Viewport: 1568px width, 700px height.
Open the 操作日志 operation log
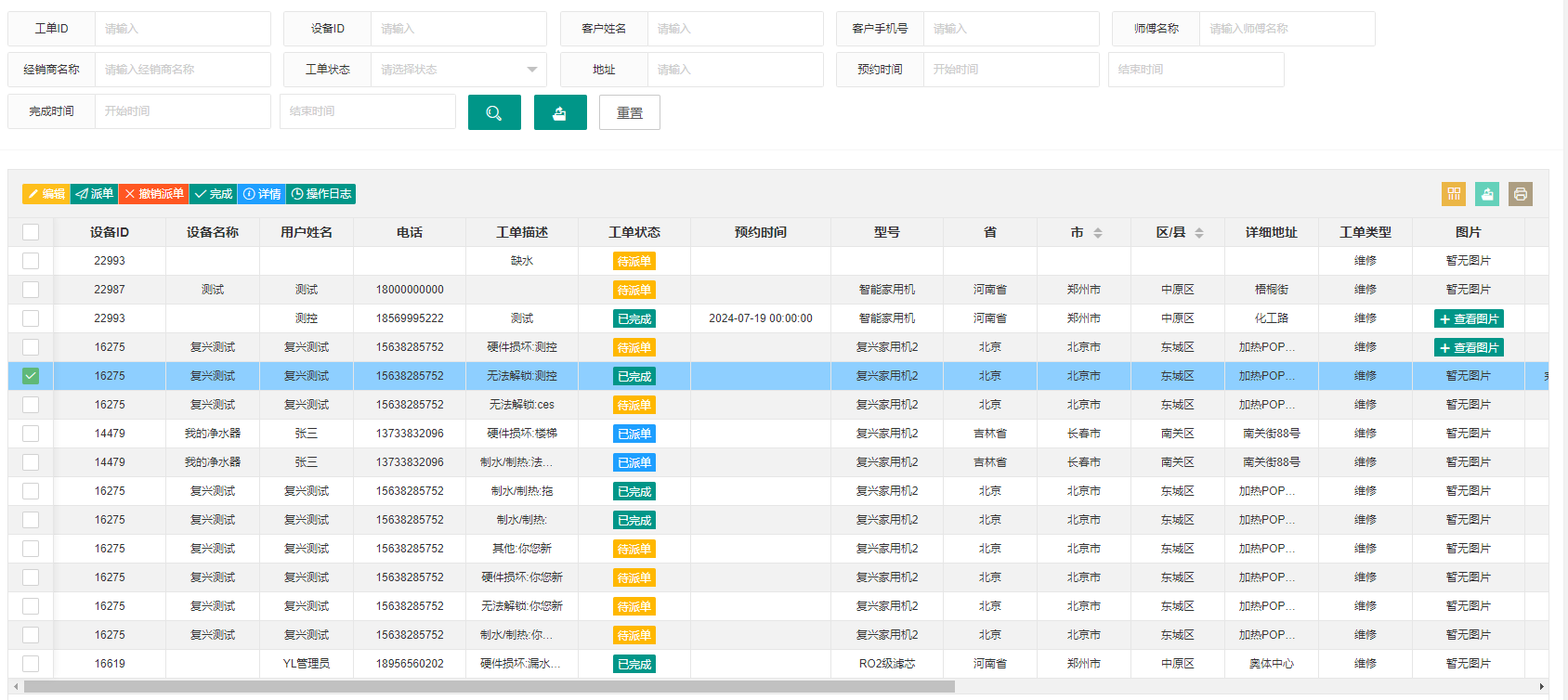point(321,194)
